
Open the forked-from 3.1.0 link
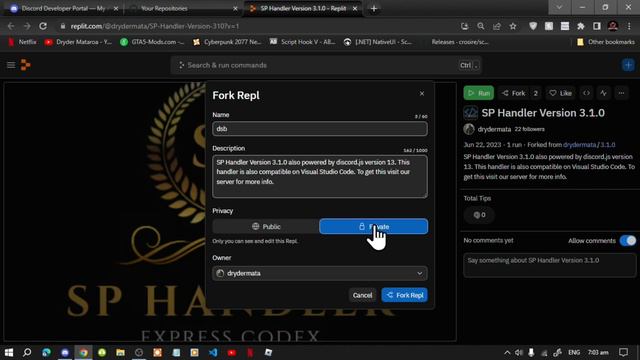click(x=608, y=144)
